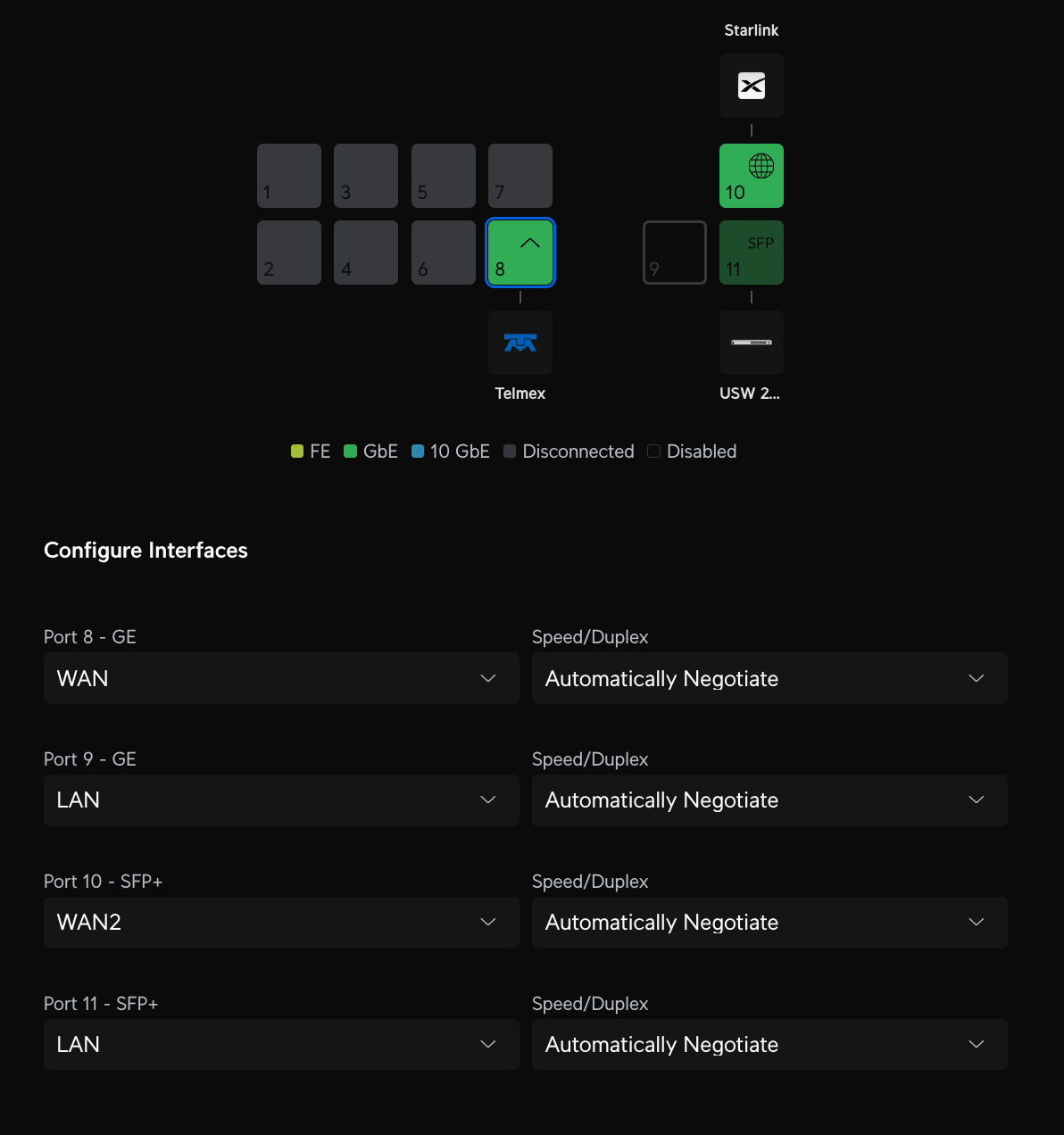Expand Port 10 Speed/Duplex dropdown

[x=769, y=923]
